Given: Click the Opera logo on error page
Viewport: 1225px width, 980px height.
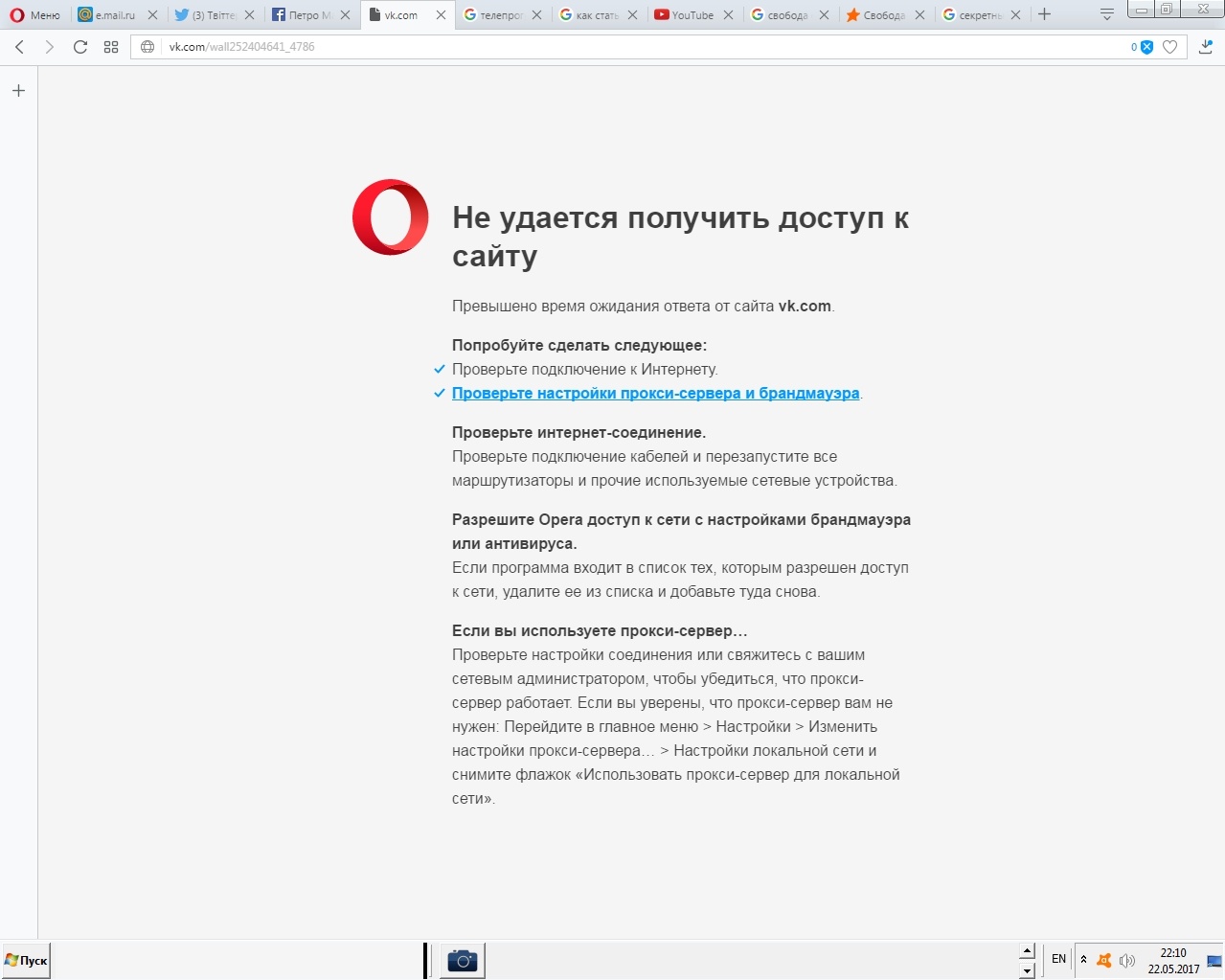Looking at the screenshot, I should pos(391,217).
